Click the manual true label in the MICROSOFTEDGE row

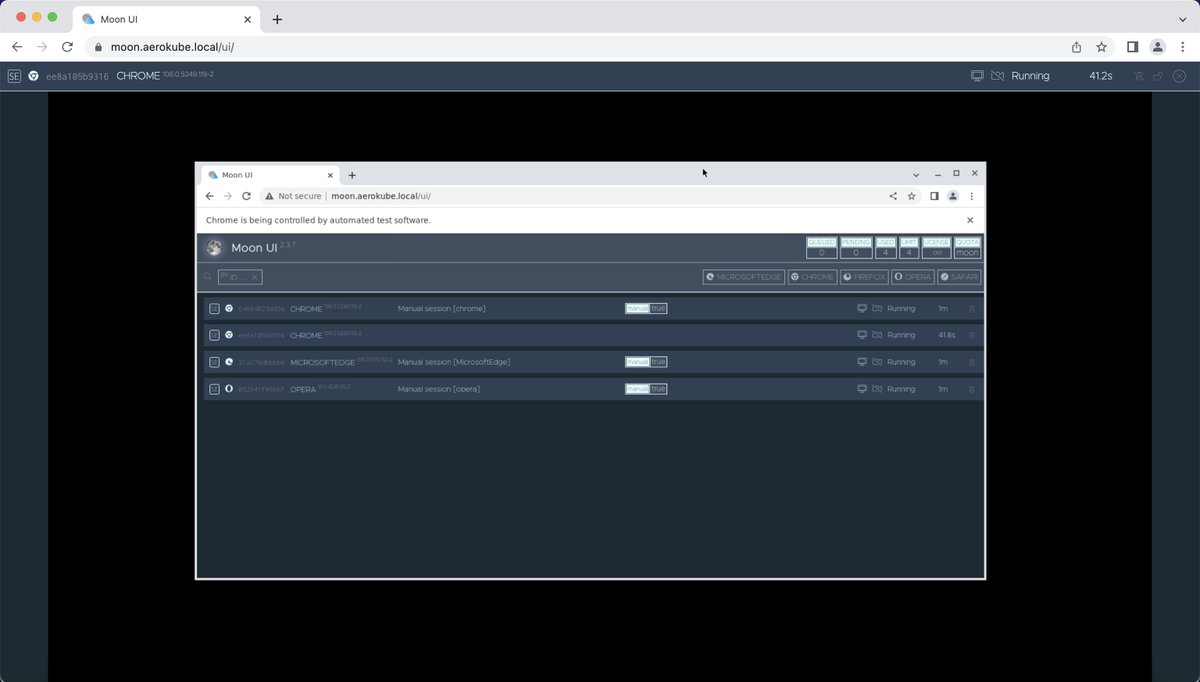646,362
